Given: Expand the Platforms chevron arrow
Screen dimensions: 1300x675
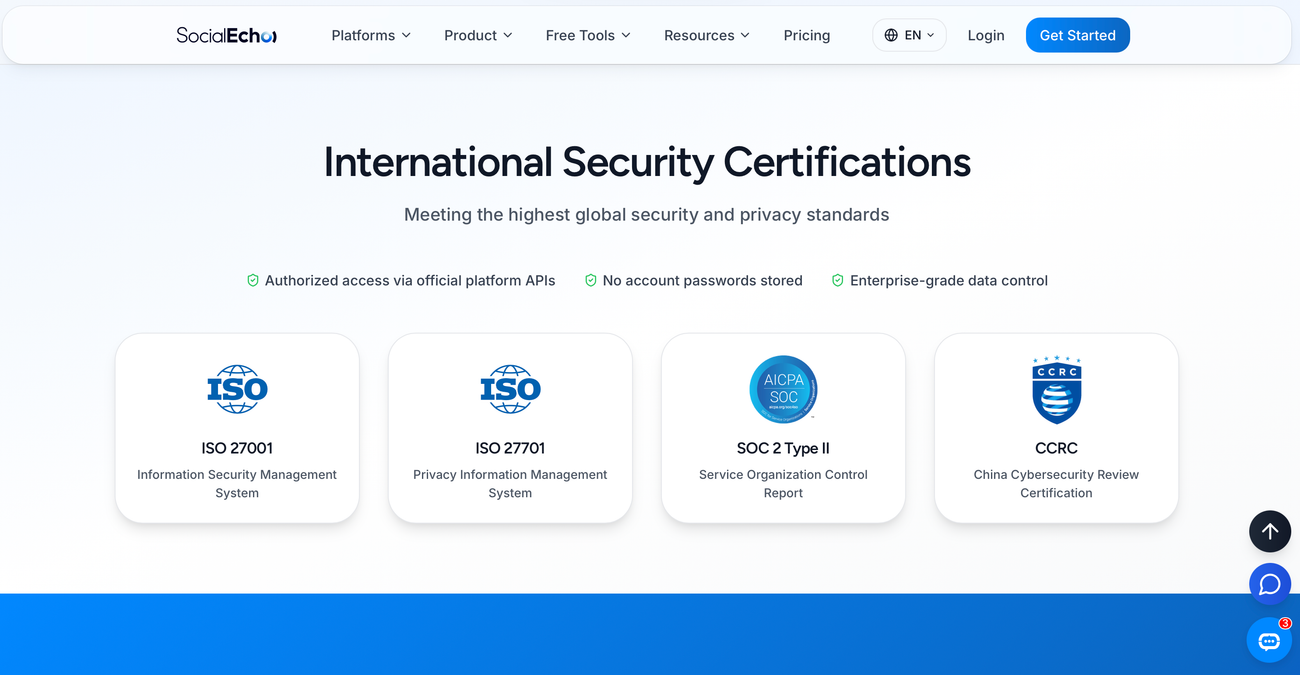Looking at the screenshot, I should click(406, 35).
